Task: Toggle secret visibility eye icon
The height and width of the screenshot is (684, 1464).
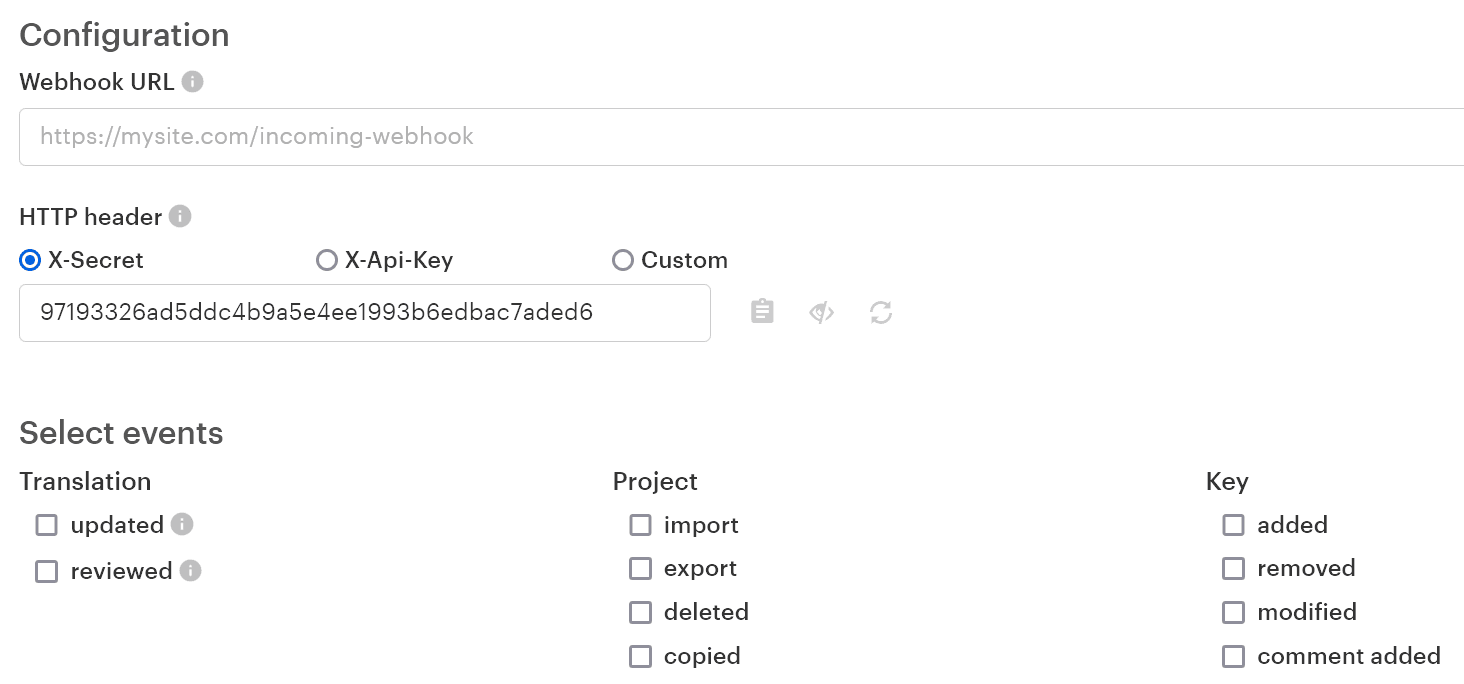Action: (x=822, y=313)
